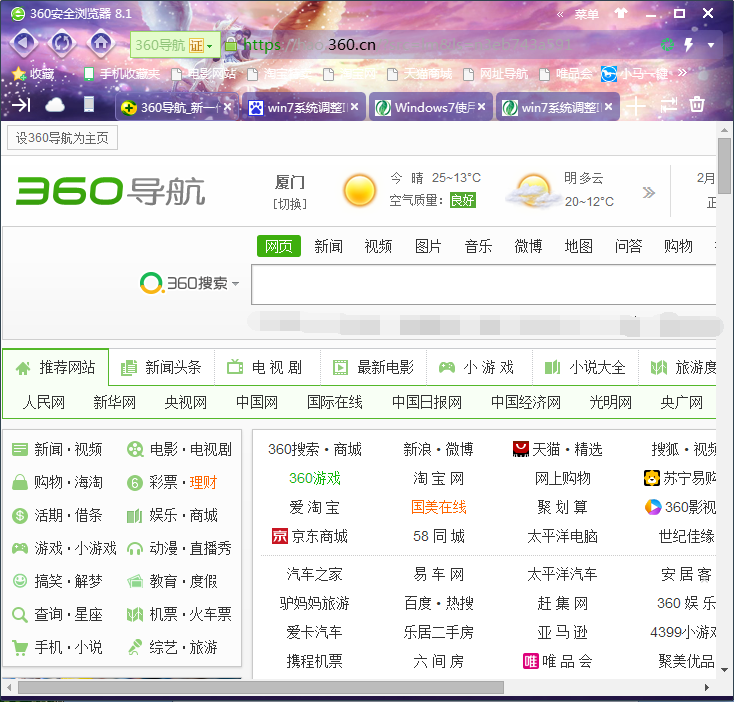Image resolution: width=734 pixels, height=702 pixels.
Task: Click the skin shirt icon in title bar
Action: [x=621, y=13]
